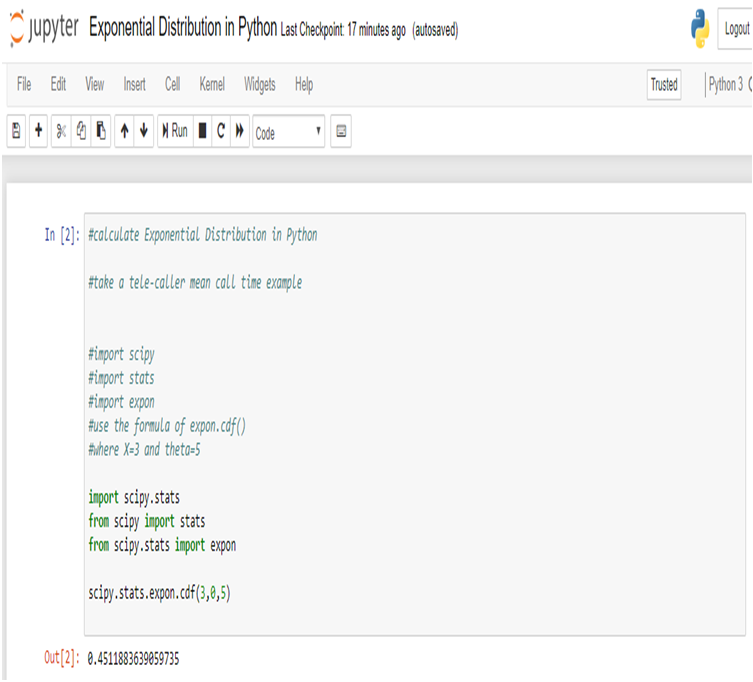This screenshot has height=682, width=753.
Task: Save and checkpoint the notebook
Action: coord(16,131)
